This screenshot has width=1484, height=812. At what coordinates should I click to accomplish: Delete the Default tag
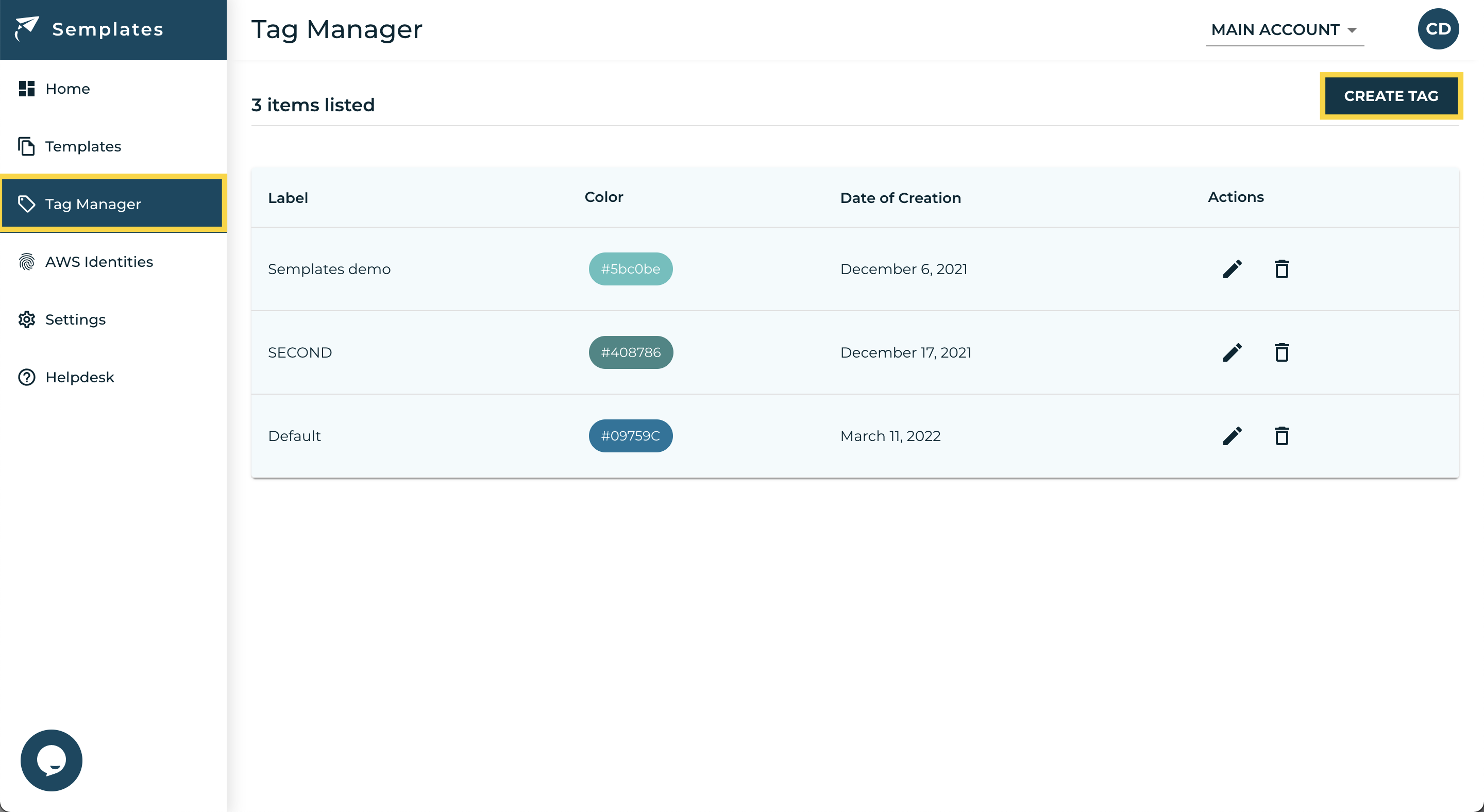pyautogui.click(x=1281, y=436)
